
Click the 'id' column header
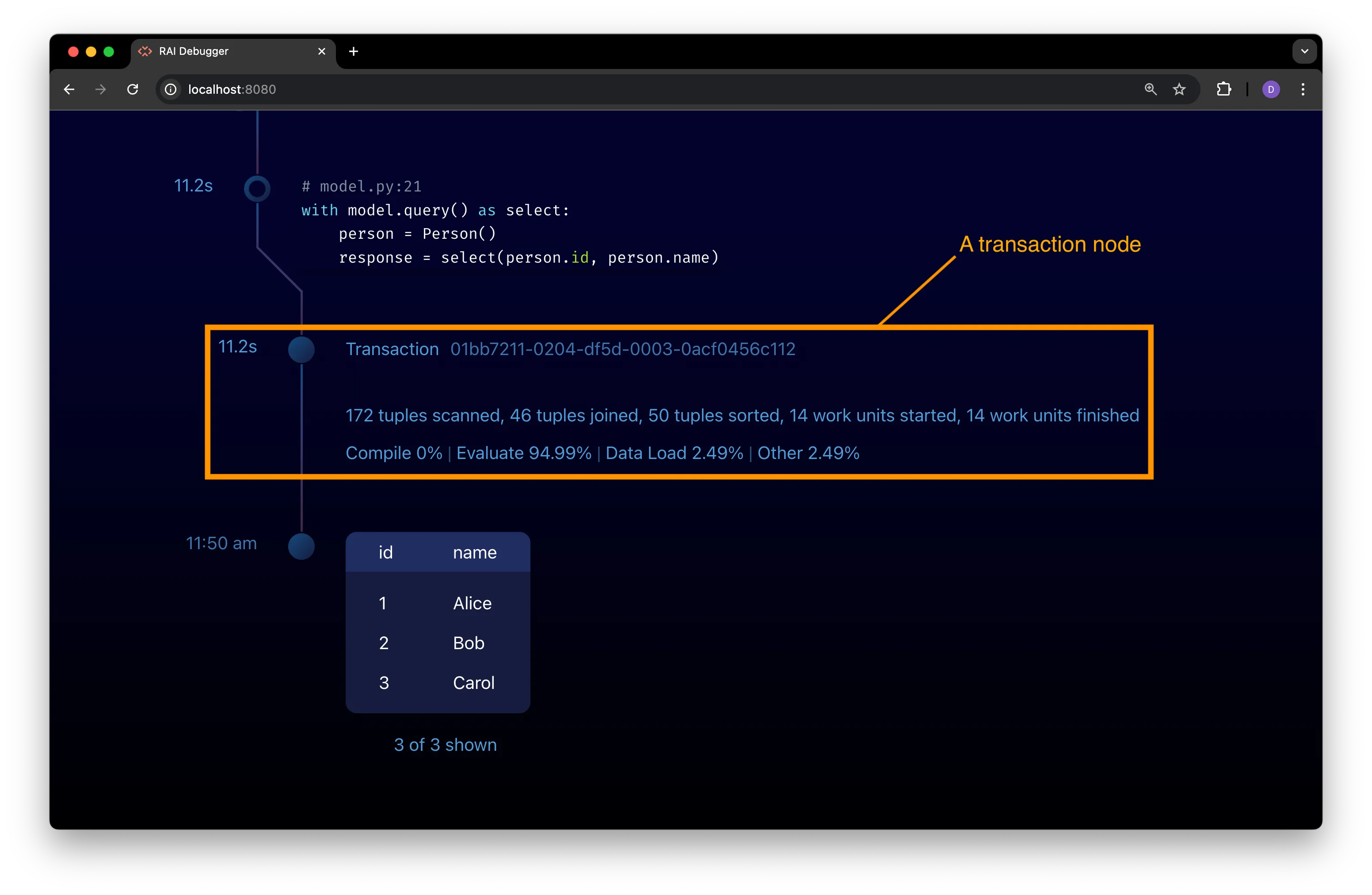click(x=386, y=552)
